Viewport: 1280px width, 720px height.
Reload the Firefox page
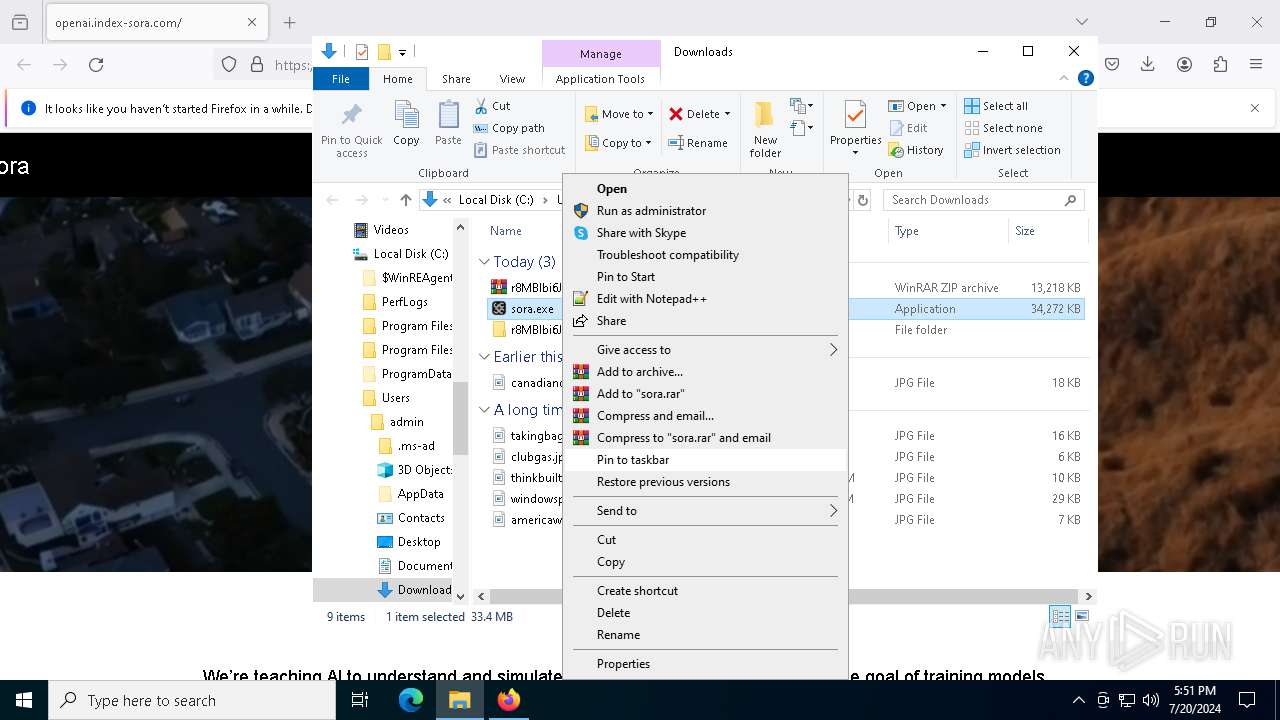coord(96,65)
